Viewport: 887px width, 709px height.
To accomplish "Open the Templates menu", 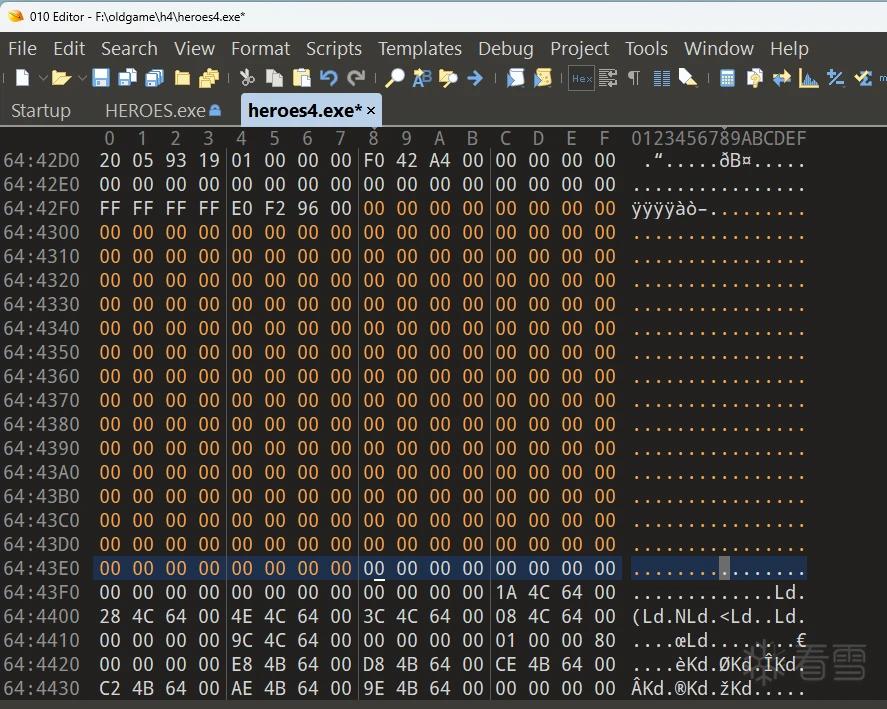I will 420,49.
